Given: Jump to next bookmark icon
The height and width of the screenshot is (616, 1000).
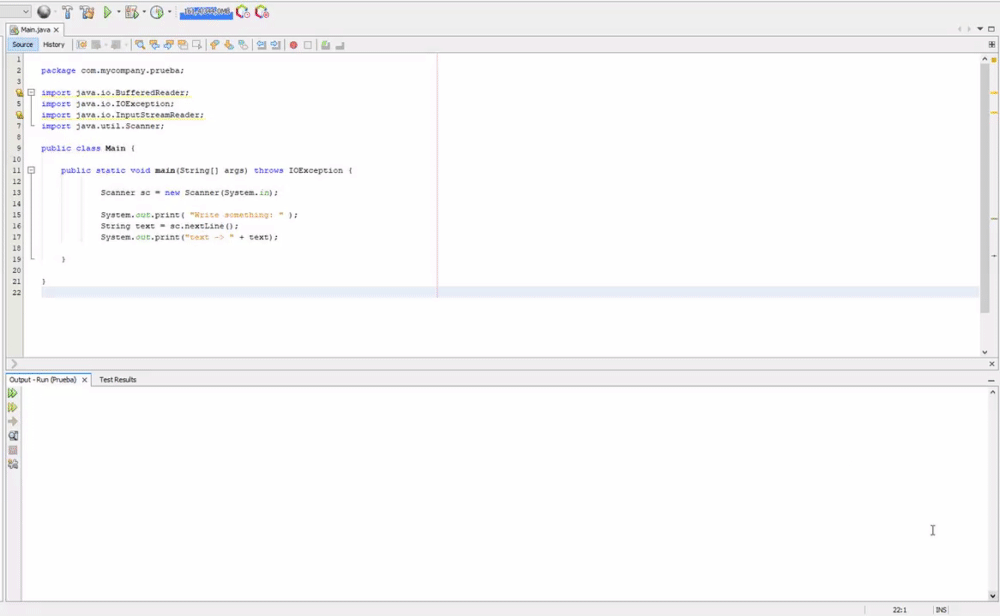Looking at the screenshot, I should tap(228, 45).
